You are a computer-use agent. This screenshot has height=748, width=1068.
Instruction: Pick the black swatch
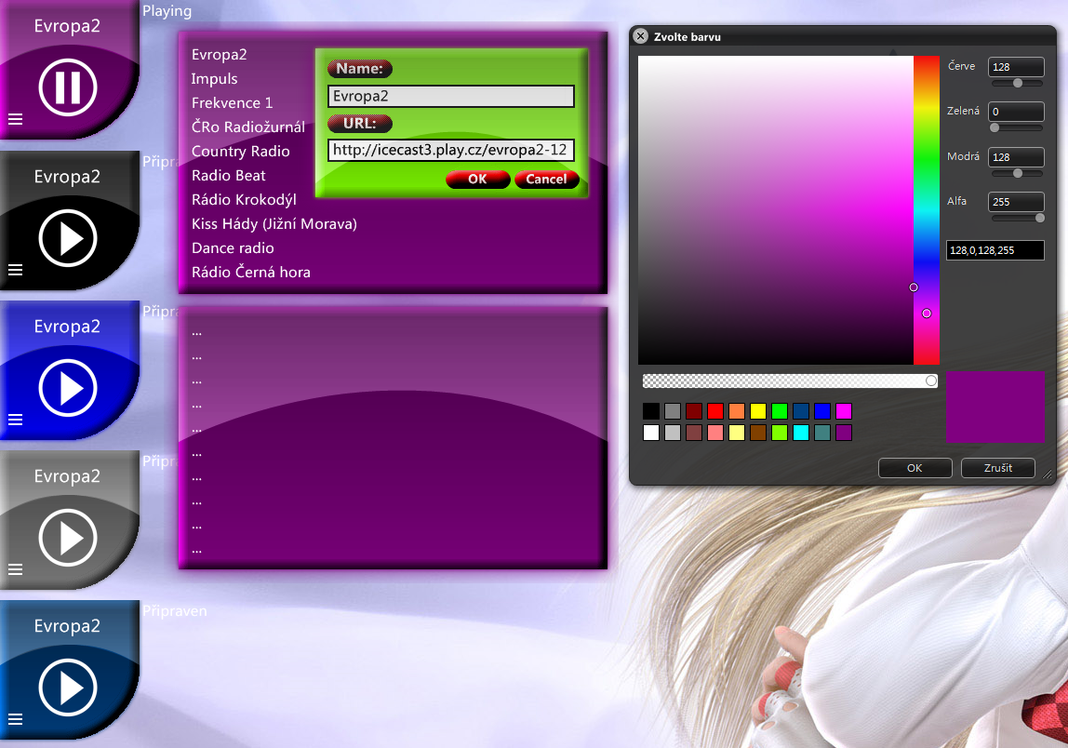coord(651,411)
